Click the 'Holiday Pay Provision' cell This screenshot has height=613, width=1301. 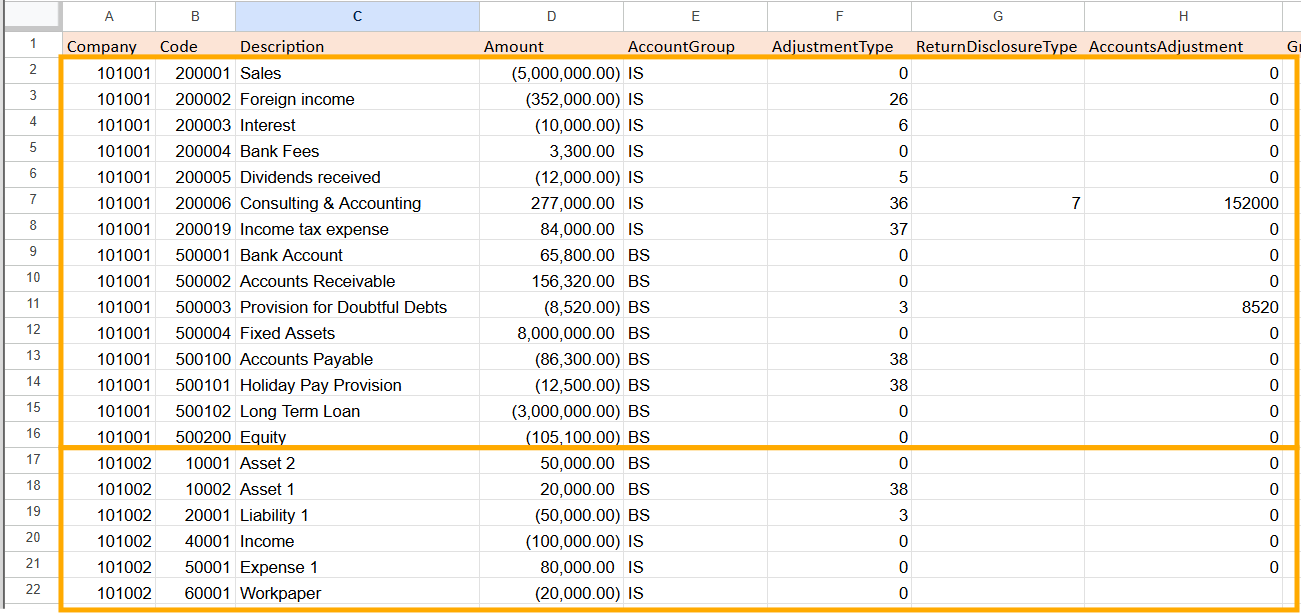(358, 385)
